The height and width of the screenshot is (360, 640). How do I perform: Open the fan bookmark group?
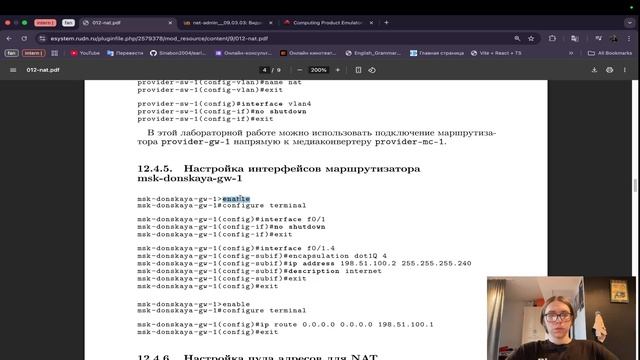pos(11,53)
